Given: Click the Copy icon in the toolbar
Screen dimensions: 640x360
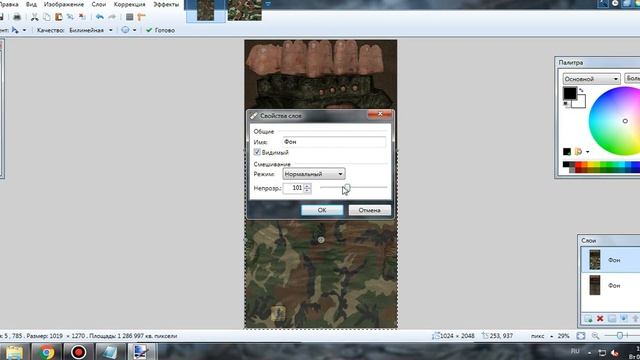Looking at the screenshot, I should (47, 17).
